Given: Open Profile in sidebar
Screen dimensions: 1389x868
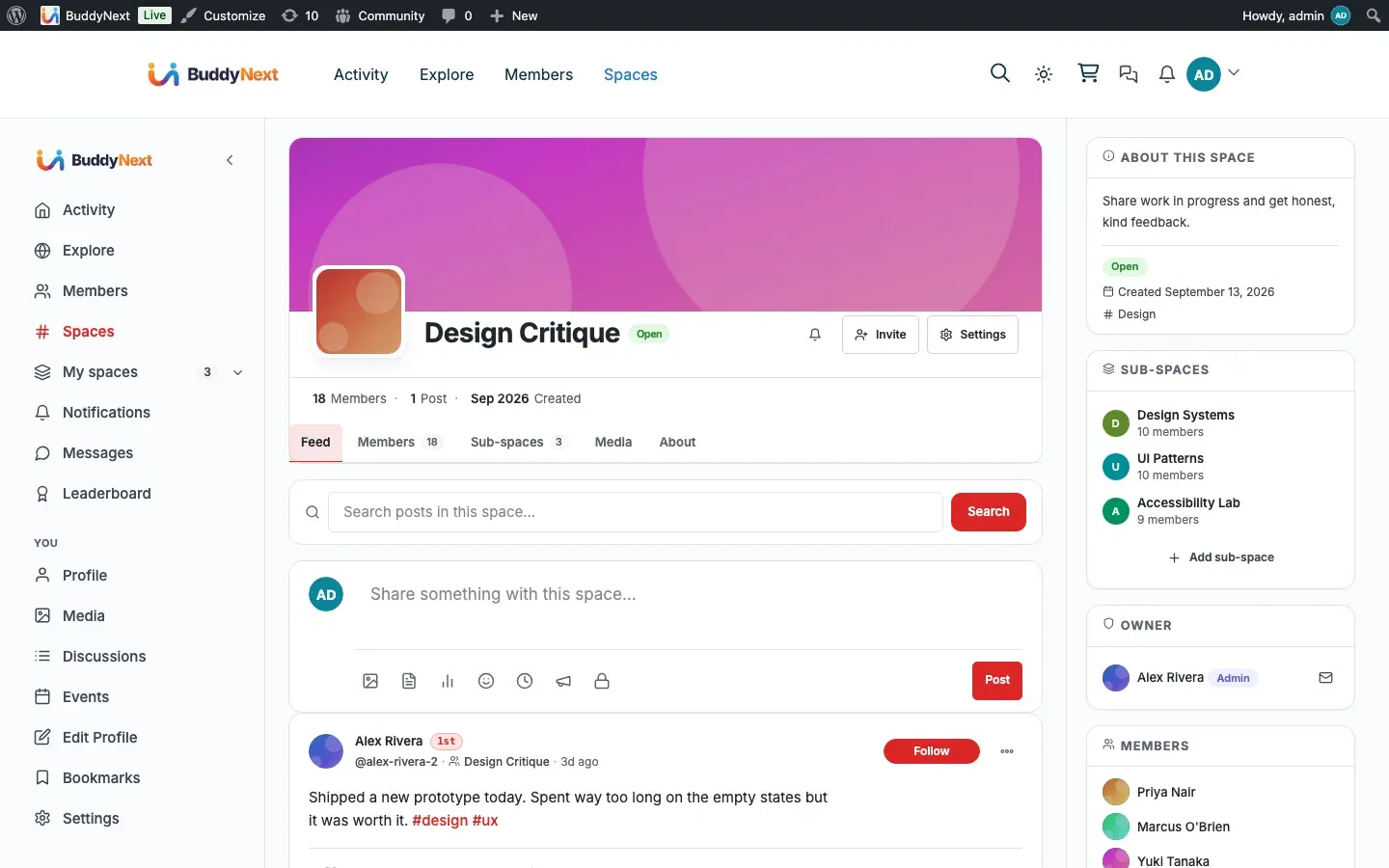Looking at the screenshot, I should click(x=85, y=576).
